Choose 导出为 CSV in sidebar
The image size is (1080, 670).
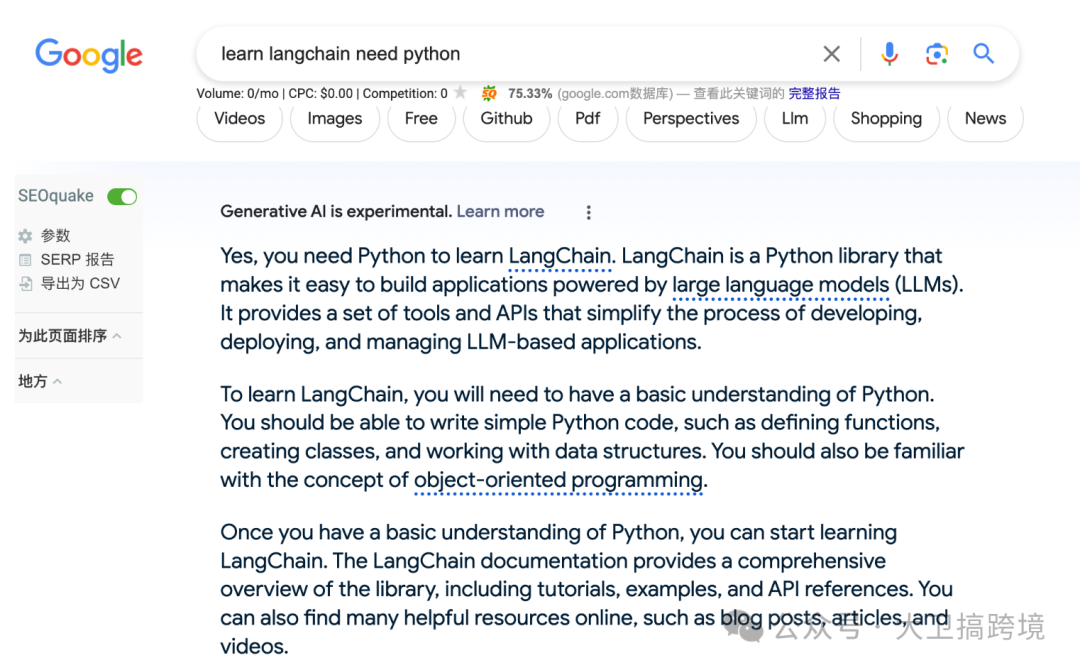[80, 283]
